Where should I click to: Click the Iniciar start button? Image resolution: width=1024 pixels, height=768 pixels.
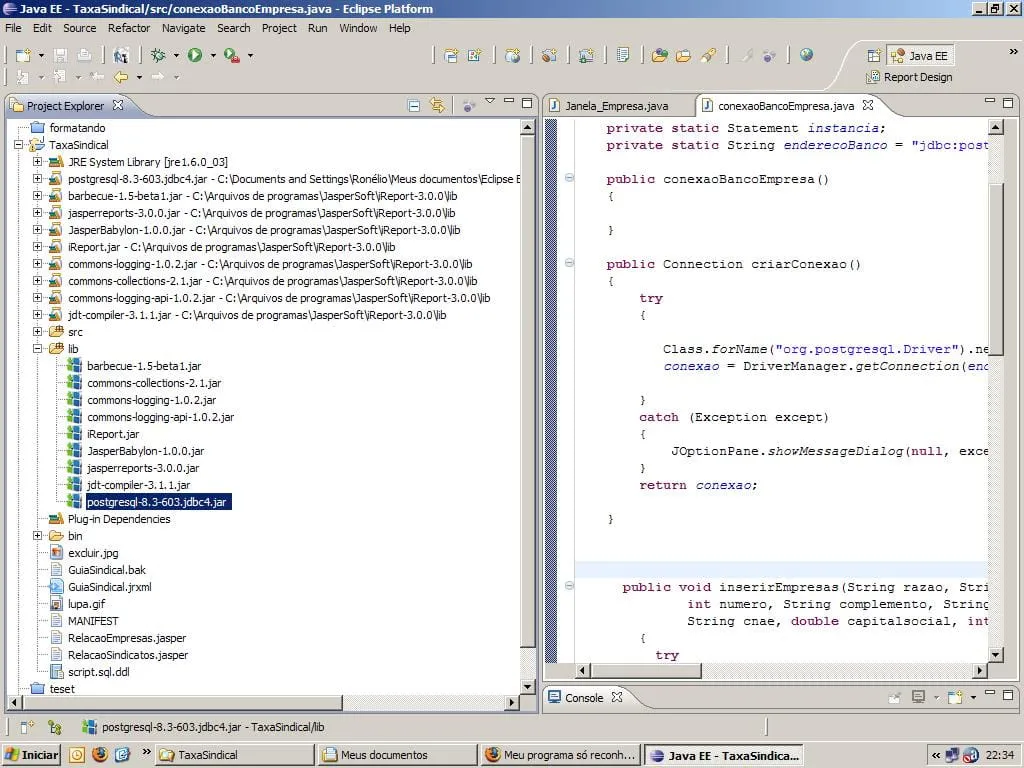(32, 755)
